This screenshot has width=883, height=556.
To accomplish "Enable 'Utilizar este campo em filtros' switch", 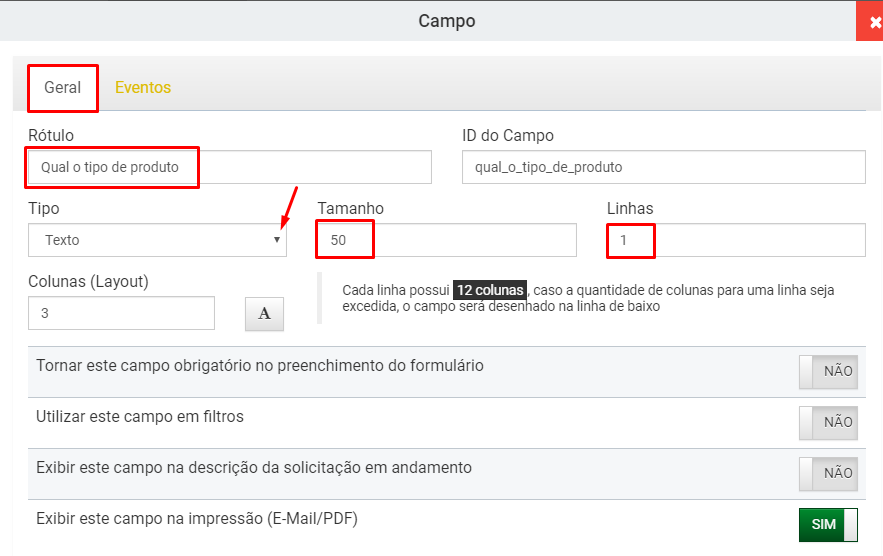I will (x=828, y=422).
